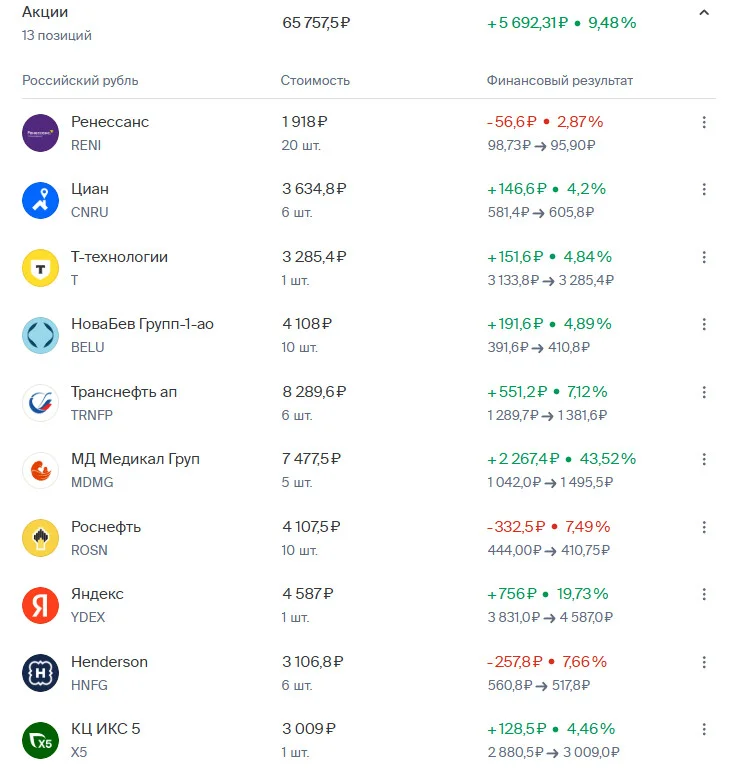This screenshot has width=736, height=772.
Task: Open the three-dot menu for КЦ ИКС 5
Action: (x=704, y=729)
